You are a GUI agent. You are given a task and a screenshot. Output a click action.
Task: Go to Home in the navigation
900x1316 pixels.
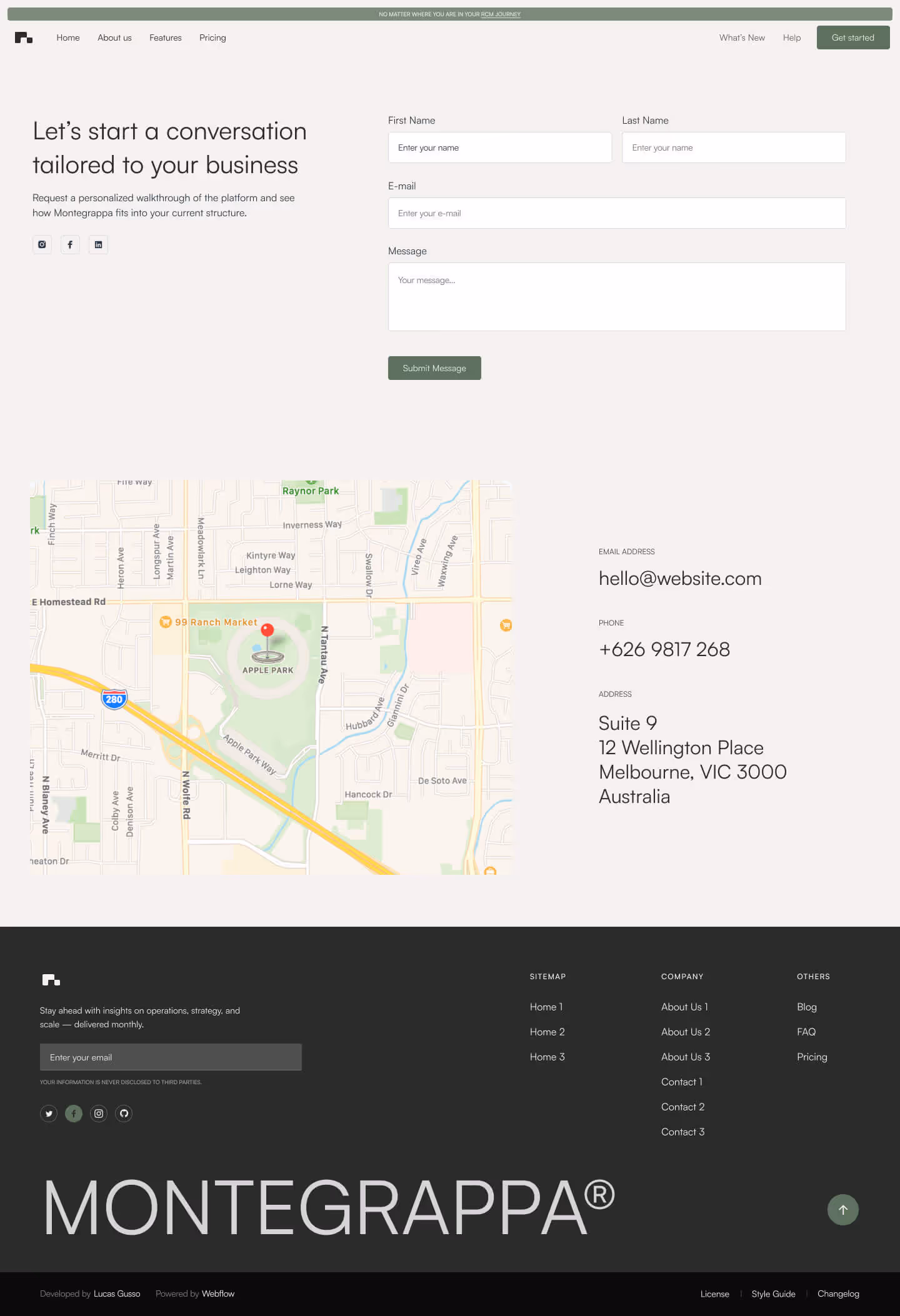pos(68,37)
